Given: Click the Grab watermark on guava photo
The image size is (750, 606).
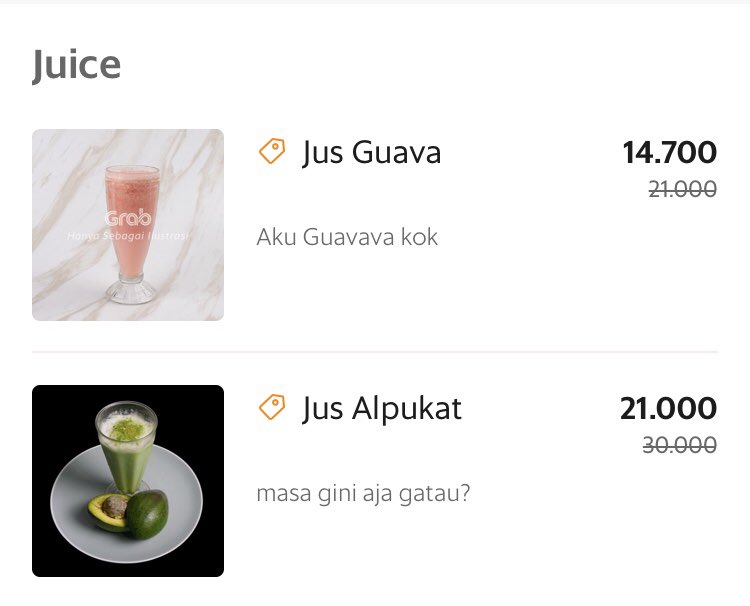Looking at the screenshot, I should pos(128,218).
